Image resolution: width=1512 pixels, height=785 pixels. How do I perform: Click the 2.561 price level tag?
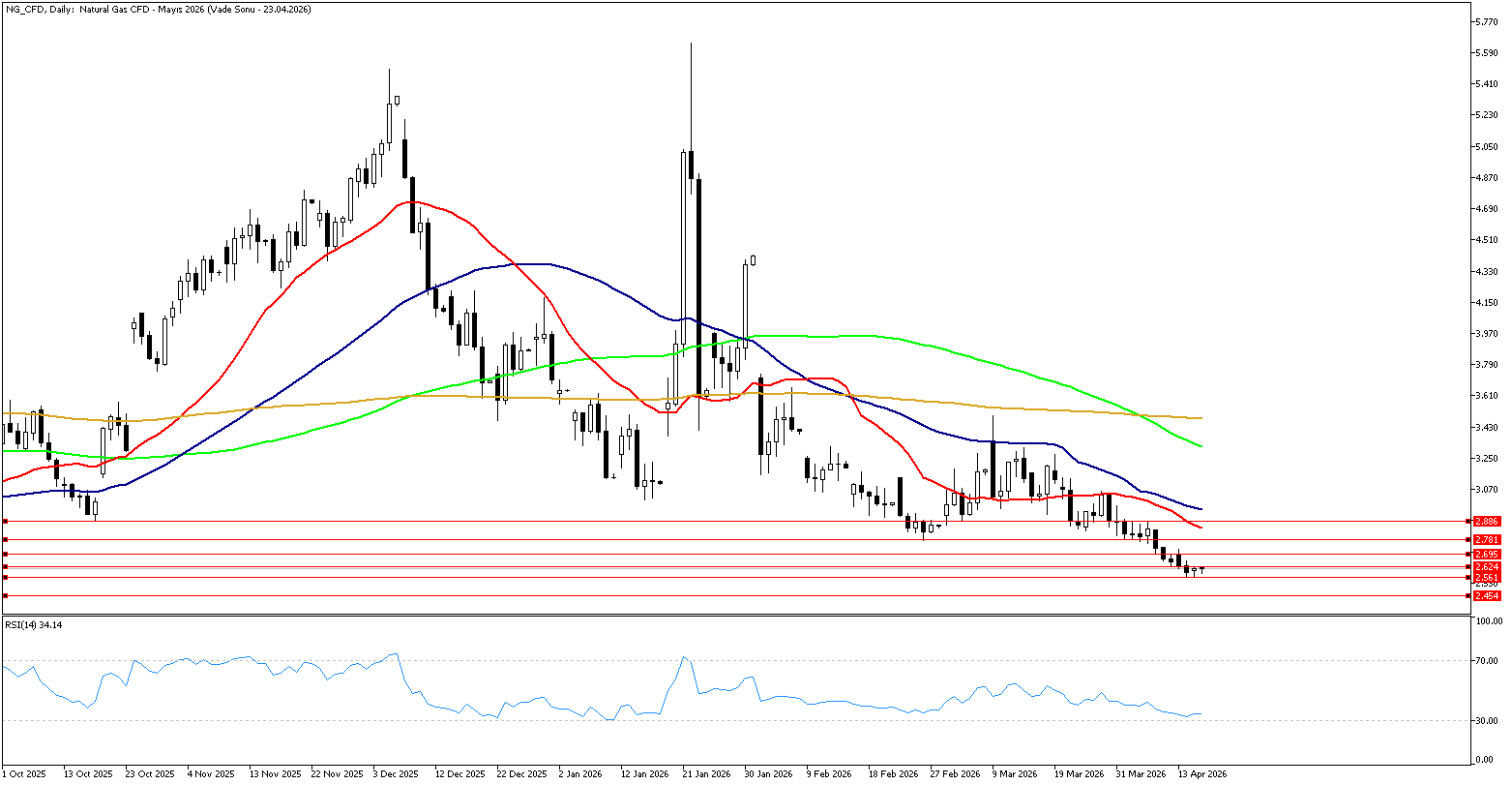[1488, 577]
